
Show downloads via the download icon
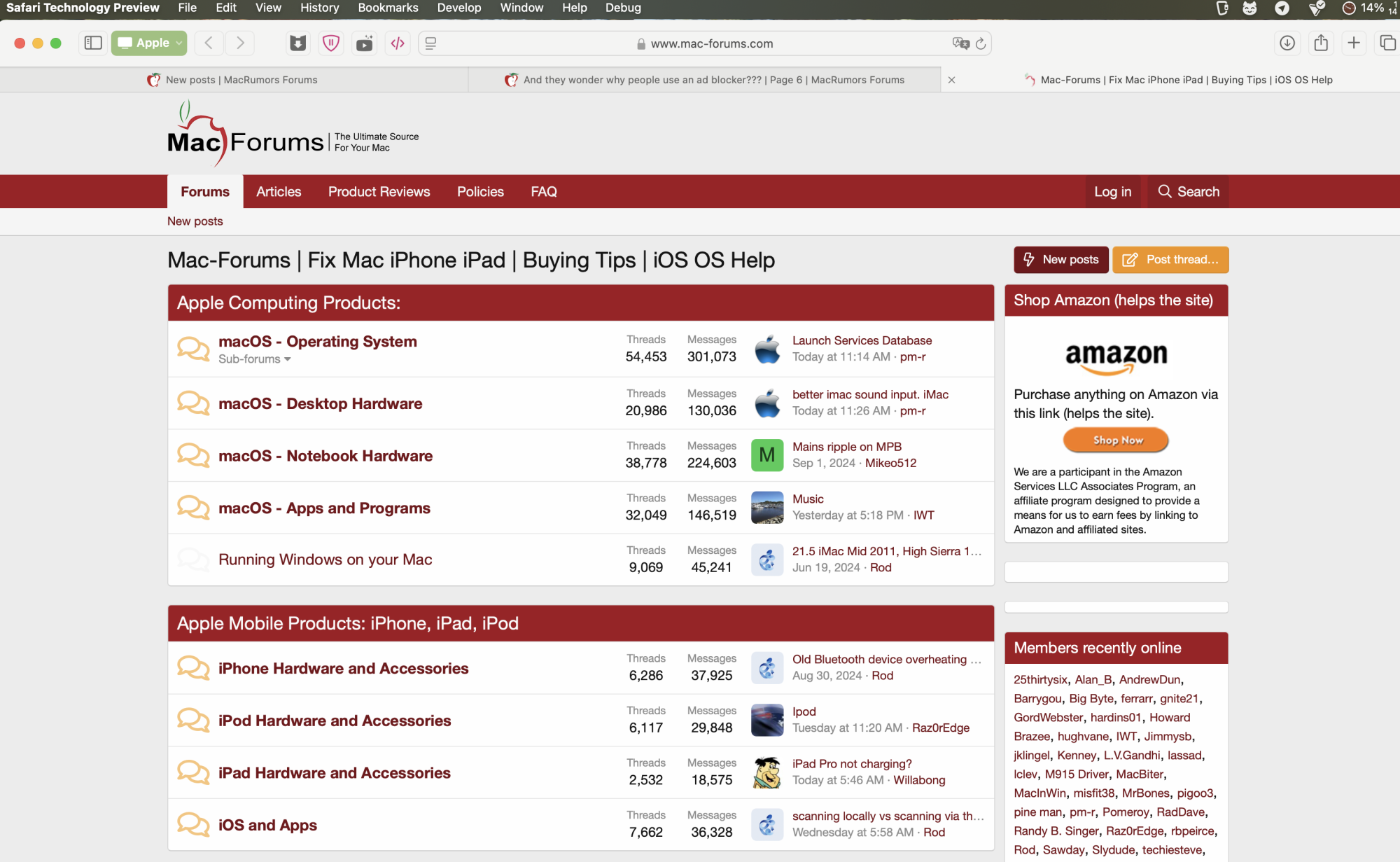coord(1287,43)
